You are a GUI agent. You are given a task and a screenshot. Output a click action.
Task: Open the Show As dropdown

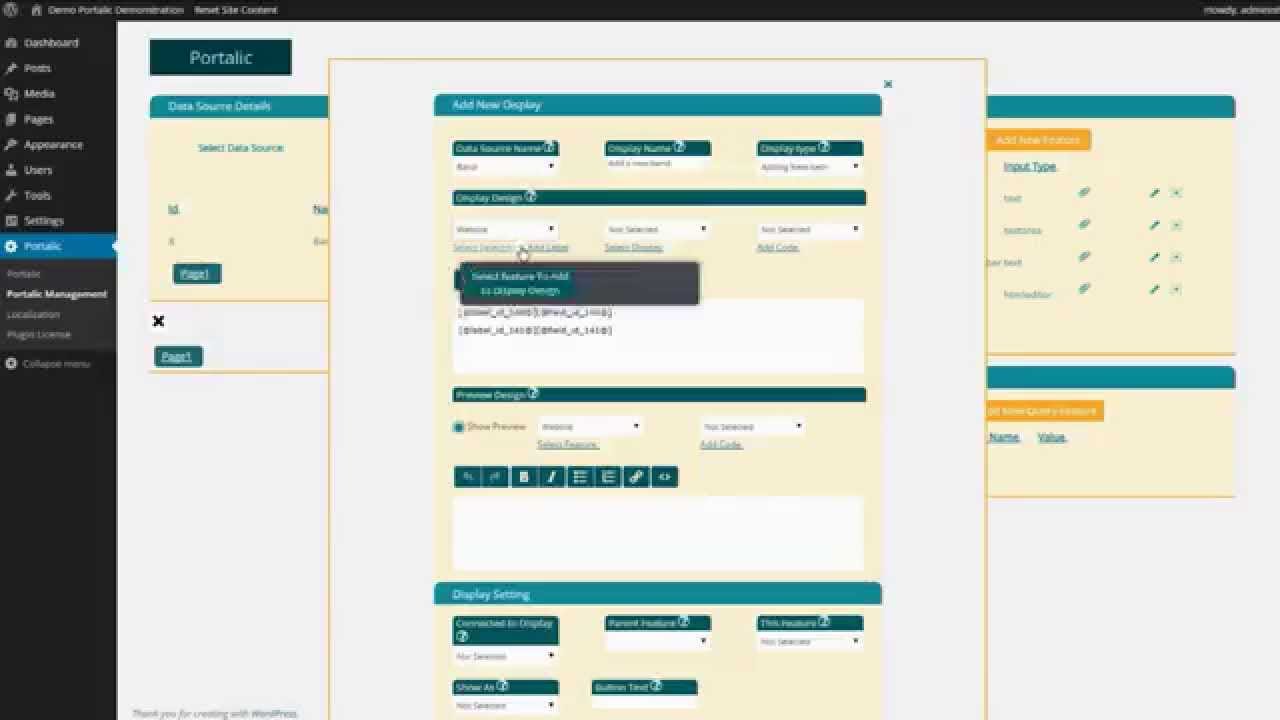tap(505, 705)
